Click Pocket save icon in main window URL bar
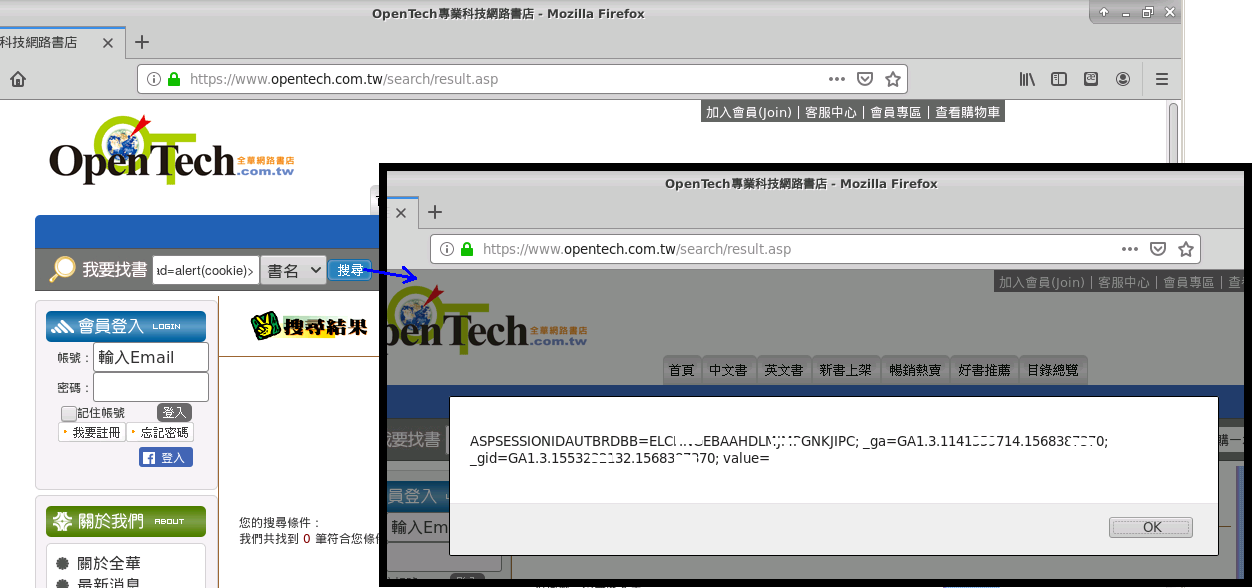Viewport: 1253px width, 588px height. click(866, 79)
